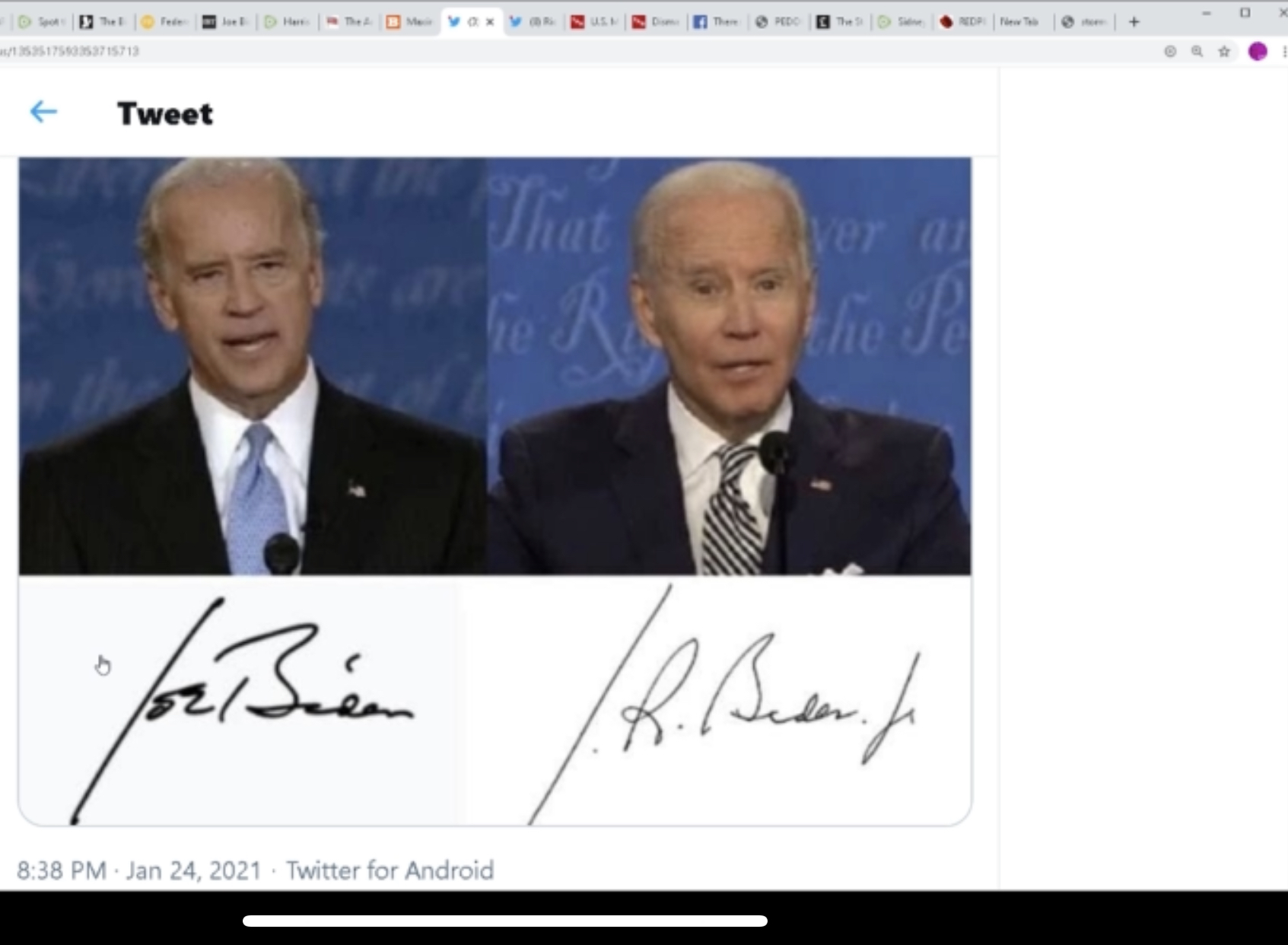Open the orange Blogger tab
The width and height of the screenshot is (1288, 945).
(x=409, y=22)
